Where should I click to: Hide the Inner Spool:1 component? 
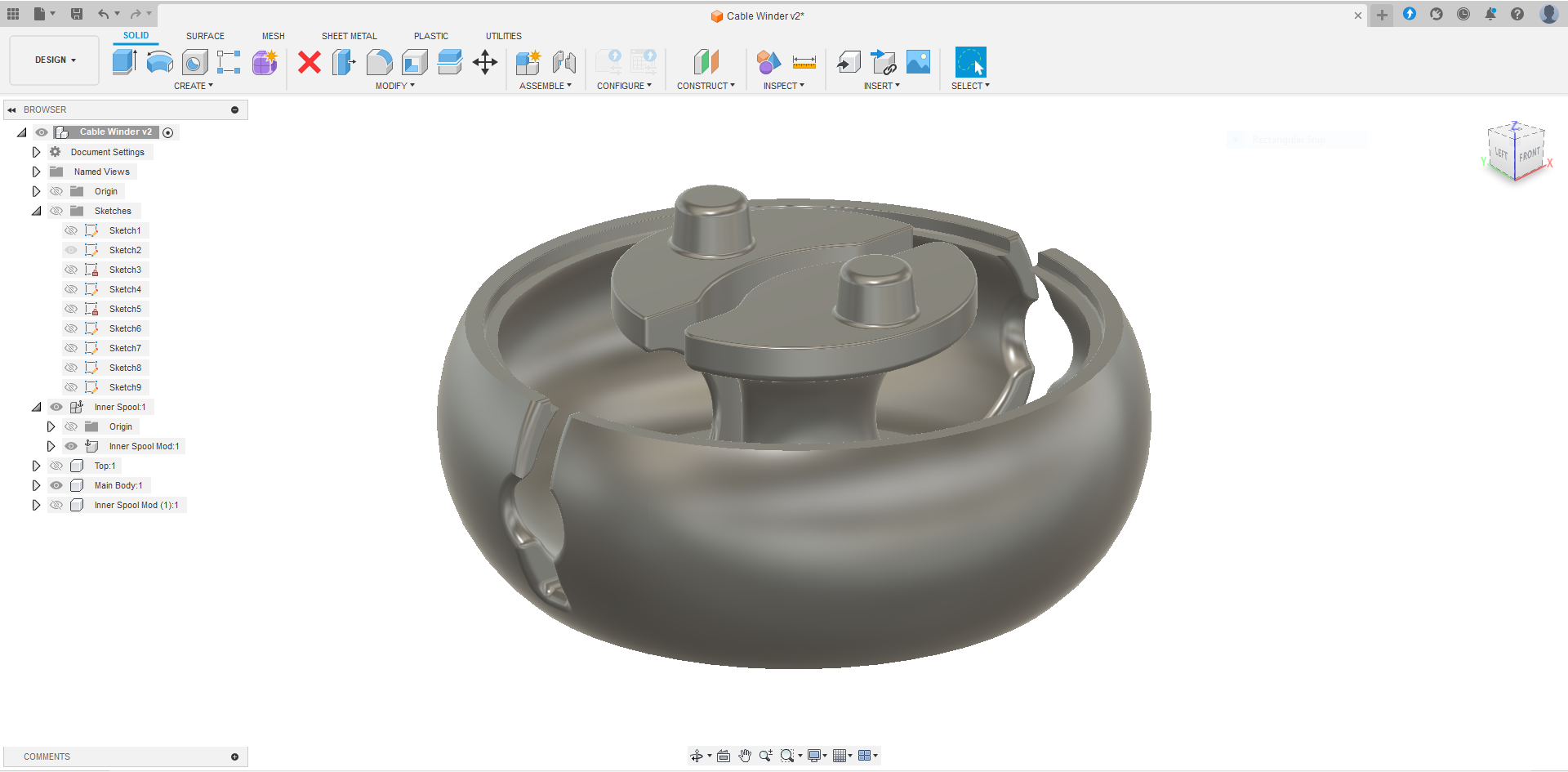[x=56, y=407]
